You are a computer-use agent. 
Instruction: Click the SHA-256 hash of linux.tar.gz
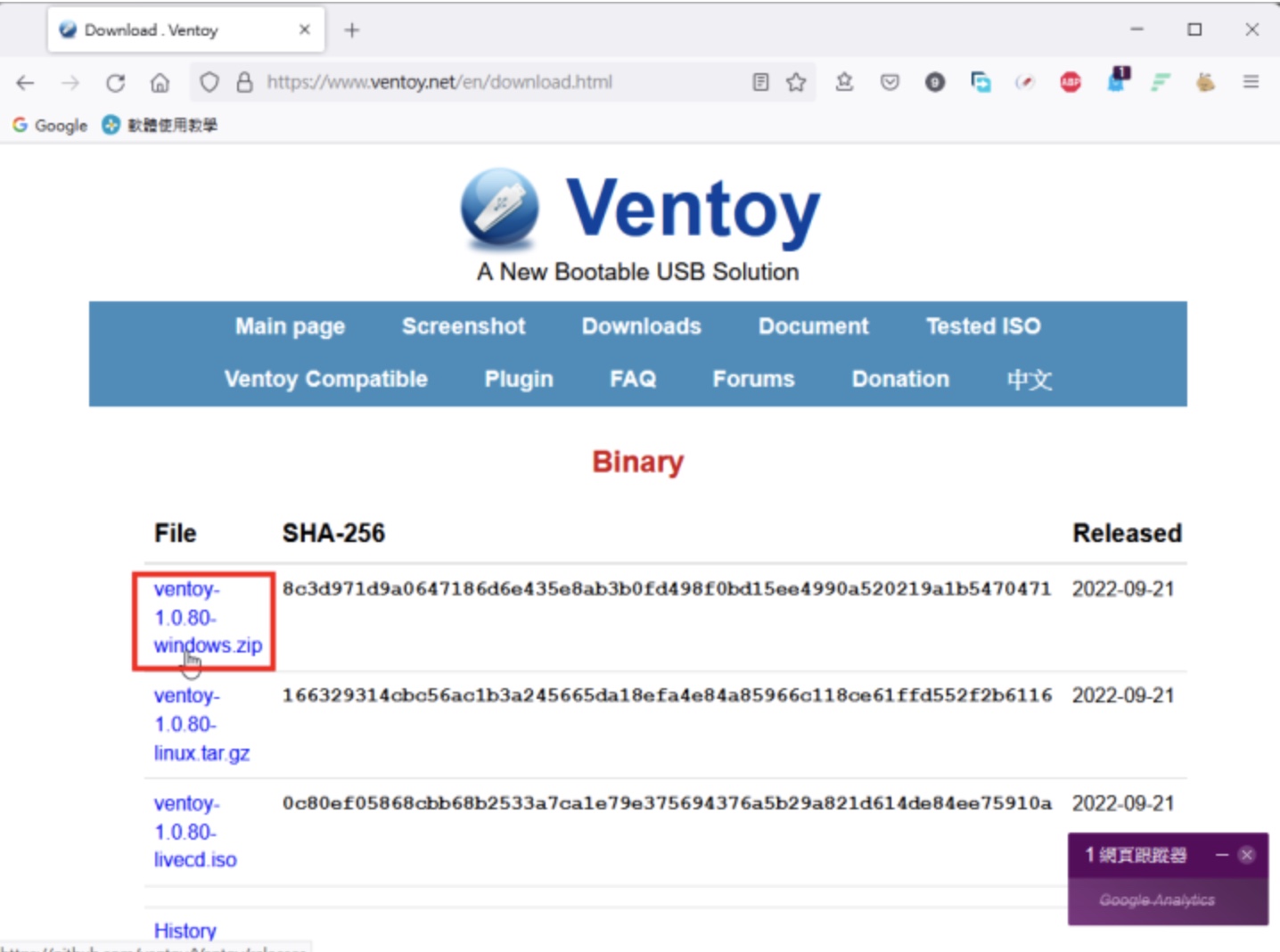667,695
